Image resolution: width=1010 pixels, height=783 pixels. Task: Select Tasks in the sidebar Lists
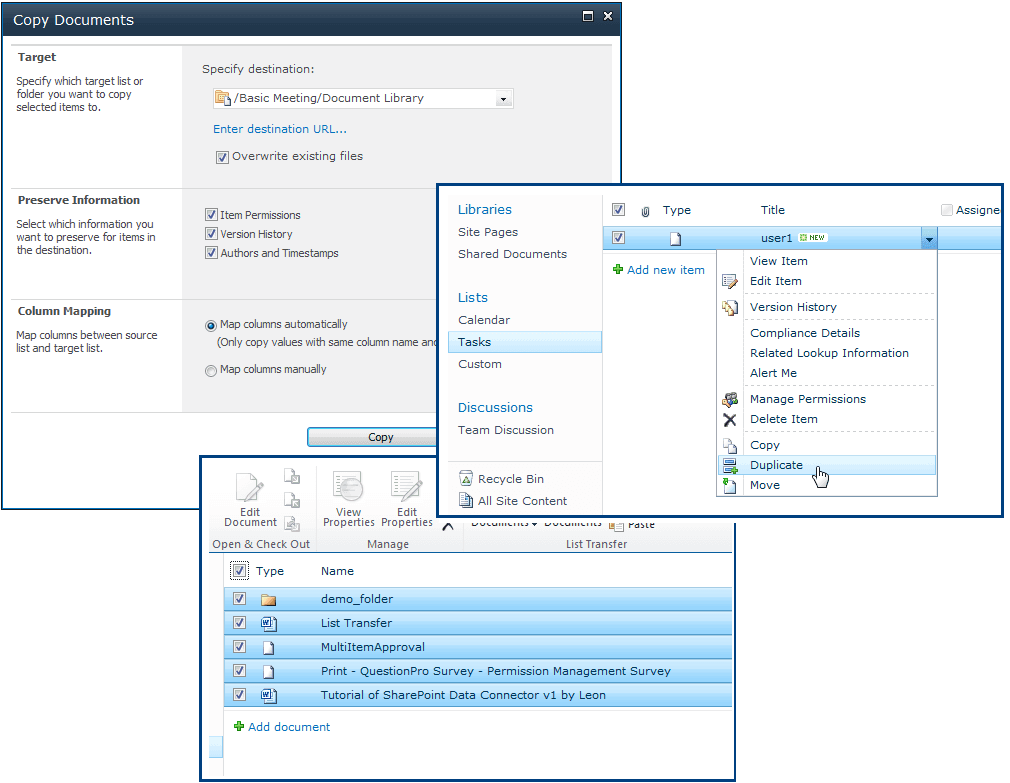tap(524, 343)
